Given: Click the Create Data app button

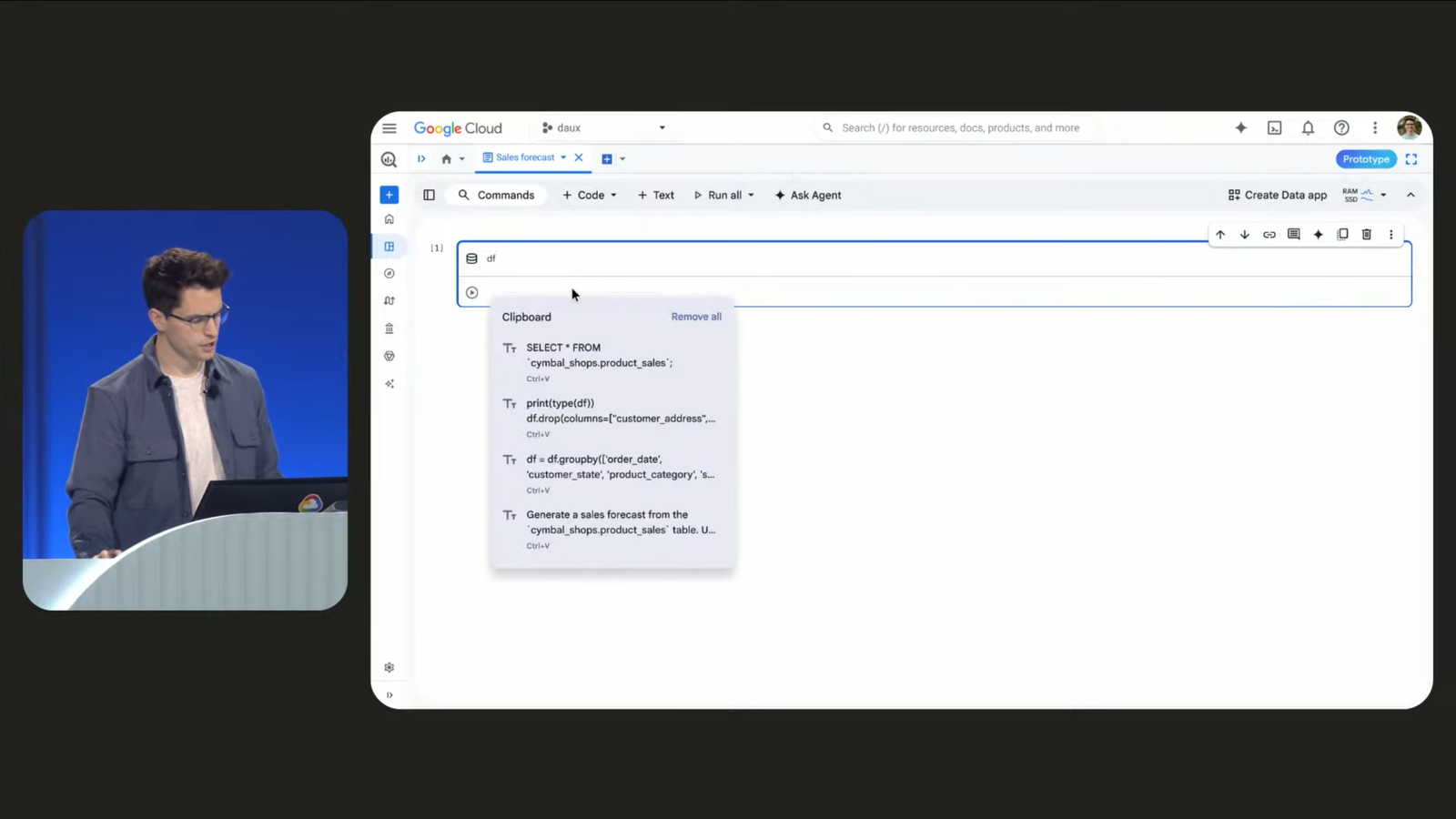Looking at the screenshot, I should [1277, 195].
